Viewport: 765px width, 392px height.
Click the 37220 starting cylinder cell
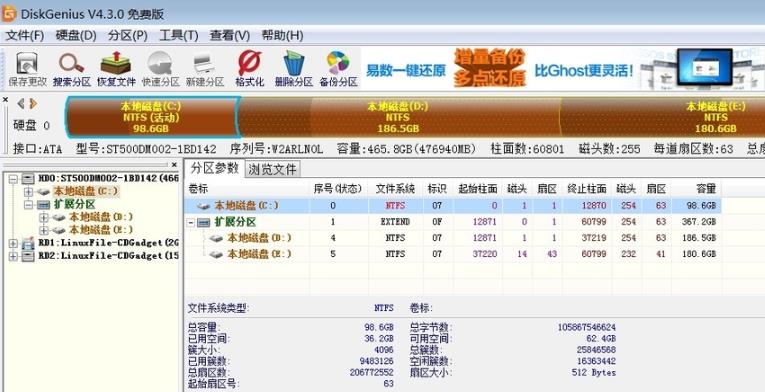coord(484,254)
